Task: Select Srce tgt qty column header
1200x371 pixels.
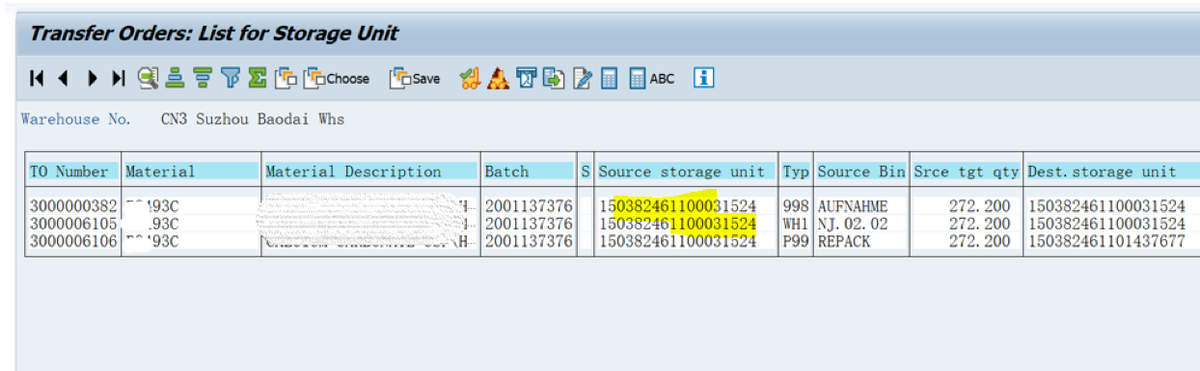Action: (x=966, y=171)
